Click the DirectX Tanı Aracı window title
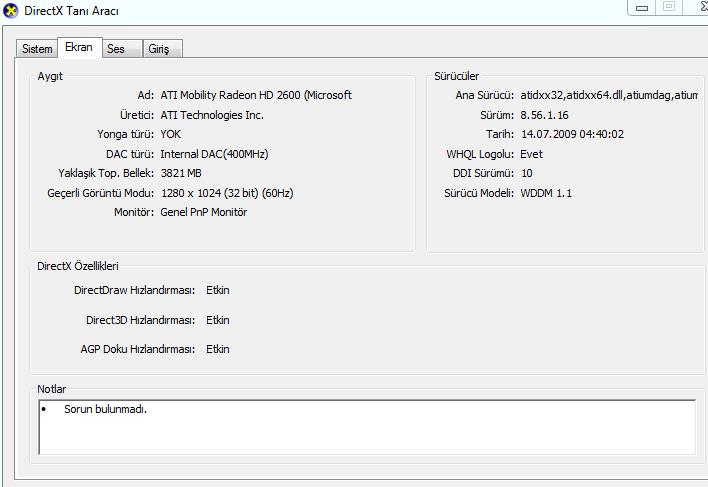Viewport: 708px width, 487px height. click(x=71, y=11)
